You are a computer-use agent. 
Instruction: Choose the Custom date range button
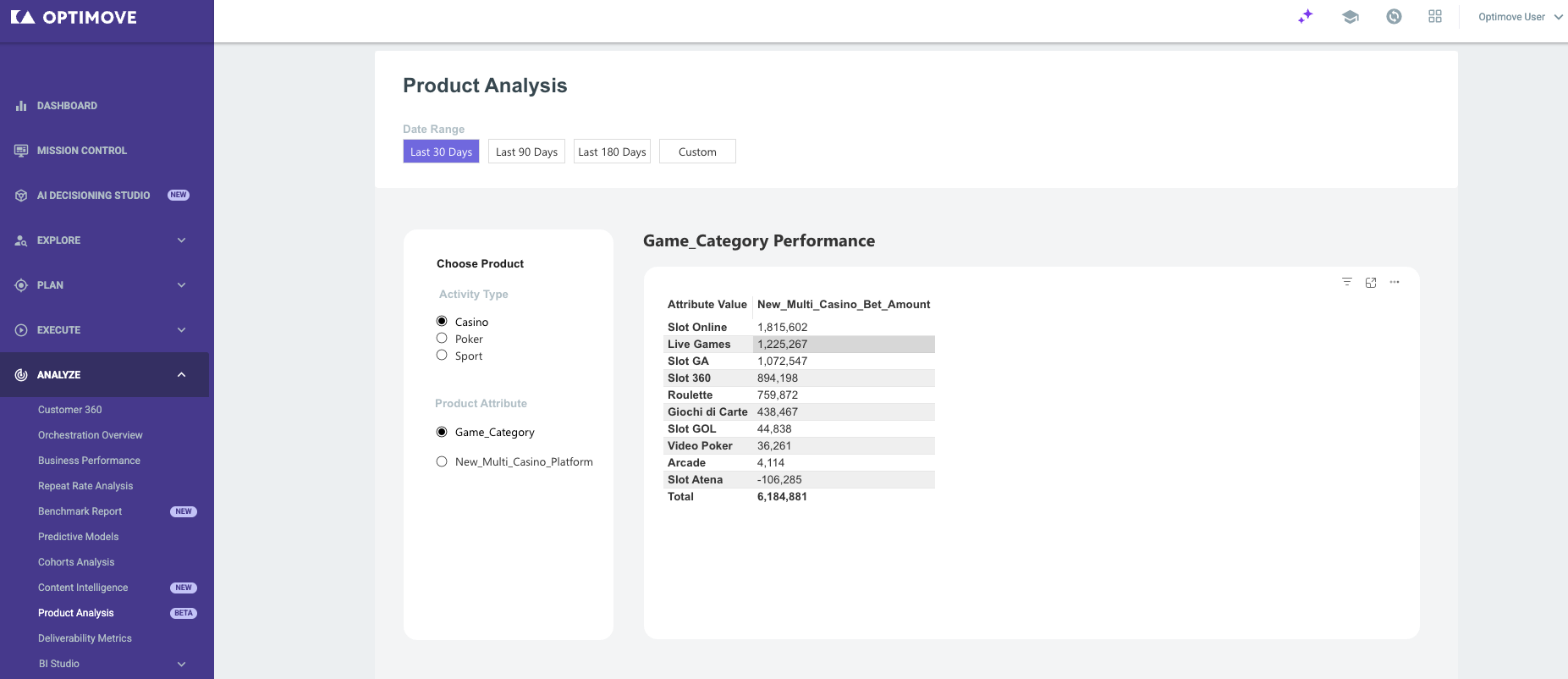click(697, 152)
